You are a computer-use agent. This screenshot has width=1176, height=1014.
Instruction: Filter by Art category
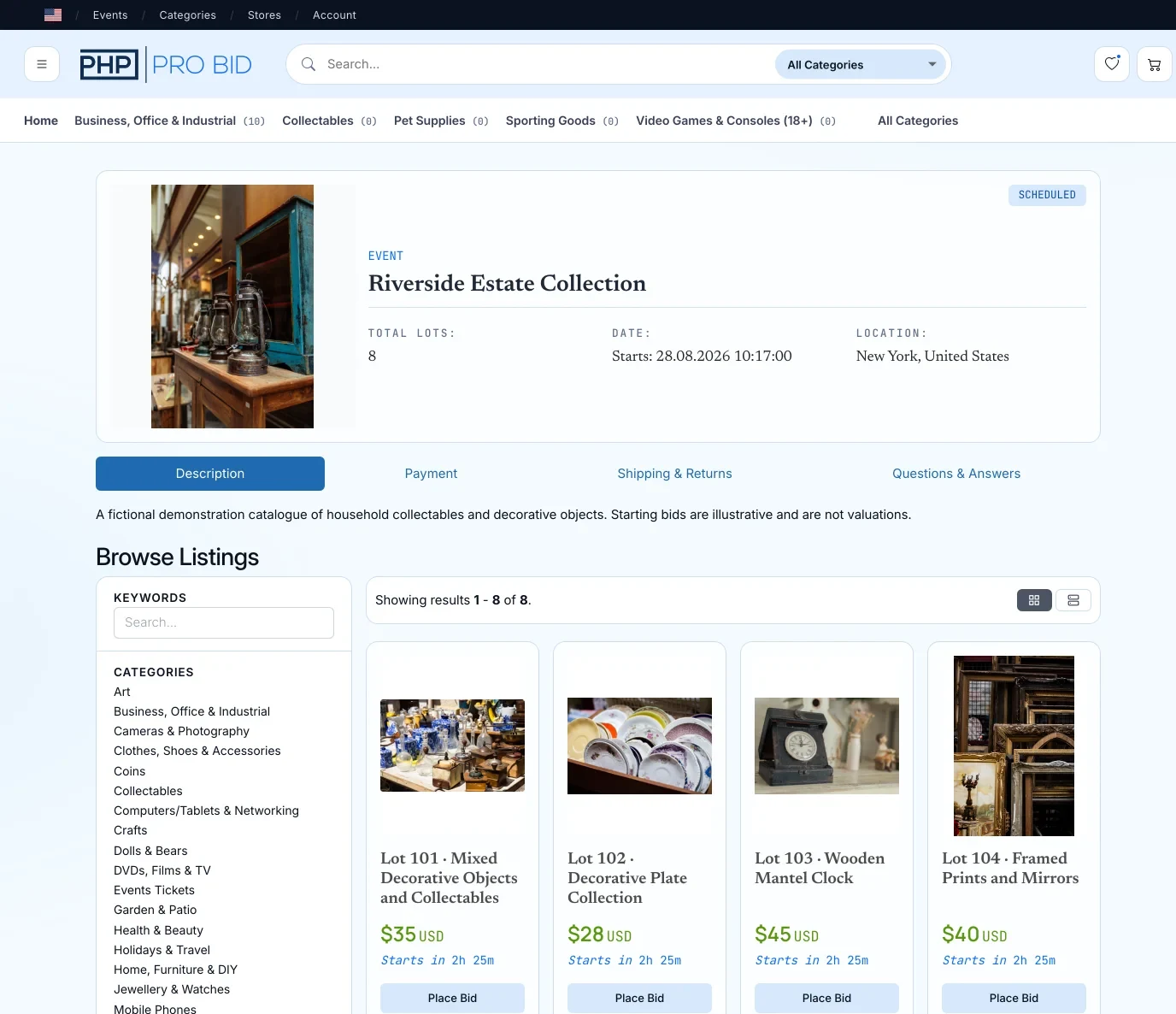pos(122,692)
